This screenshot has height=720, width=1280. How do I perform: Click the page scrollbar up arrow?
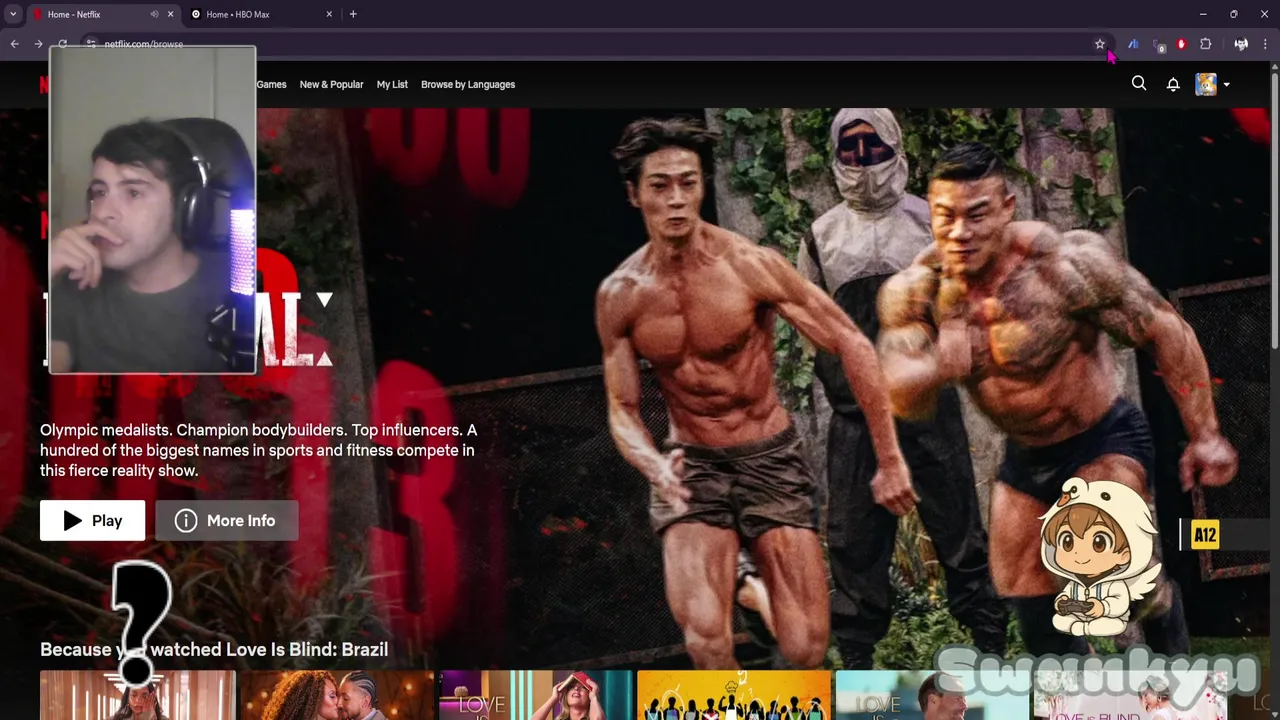[x=1274, y=67]
